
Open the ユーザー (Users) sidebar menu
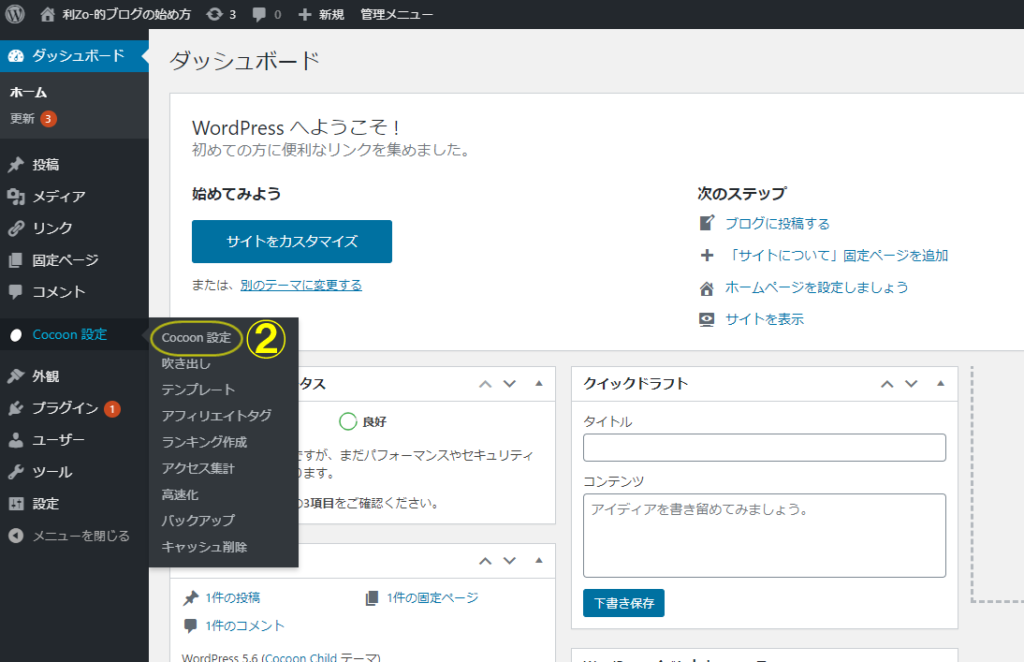click(58, 440)
